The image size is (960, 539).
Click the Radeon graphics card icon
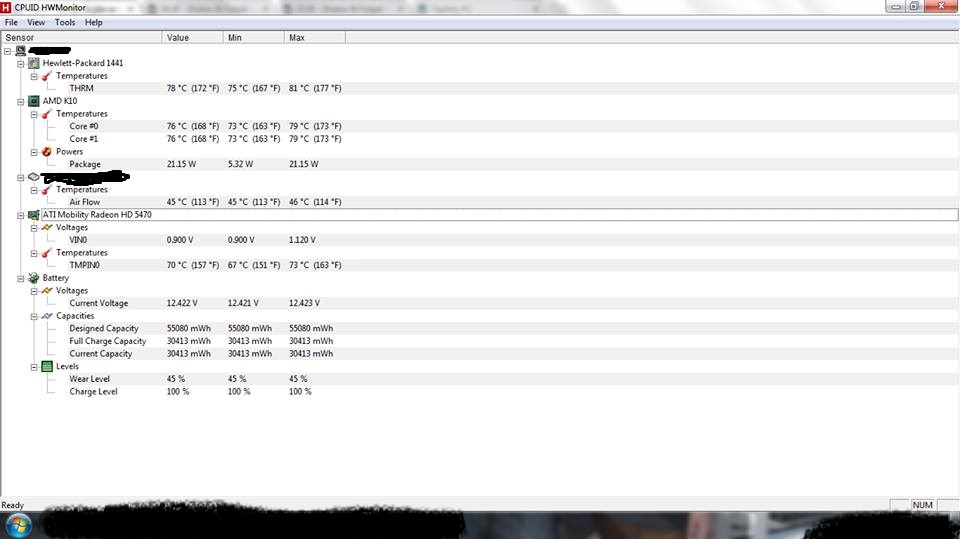pyautogui.click(x=34, y=215)
